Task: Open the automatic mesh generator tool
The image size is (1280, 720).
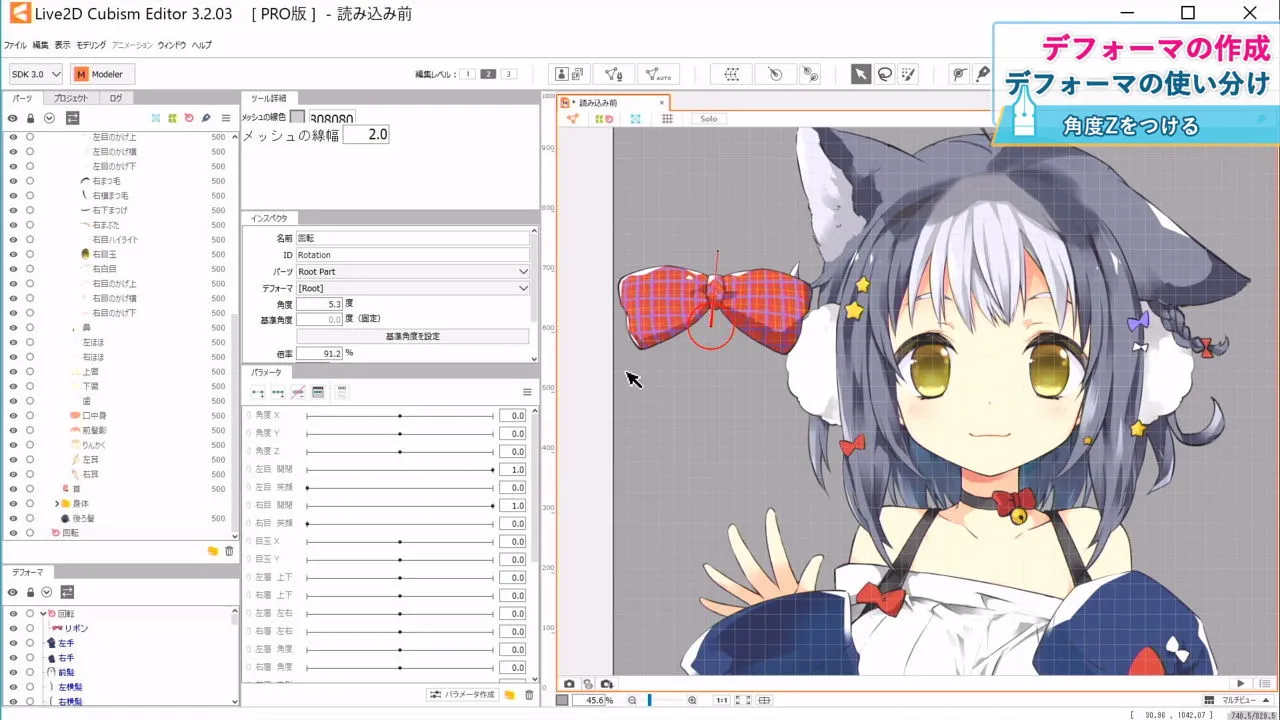Action: click(x=658, y=74)
